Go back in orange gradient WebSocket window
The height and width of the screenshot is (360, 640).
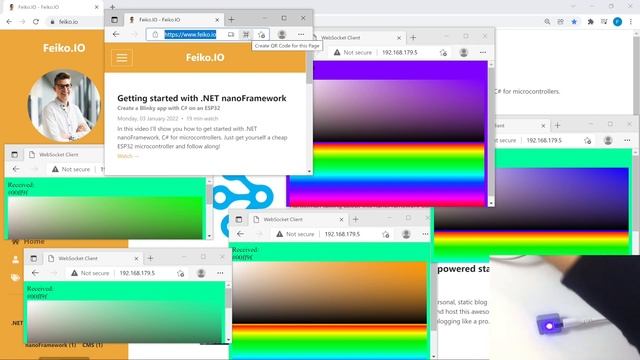pyautogui.click(x=240, y=234)
